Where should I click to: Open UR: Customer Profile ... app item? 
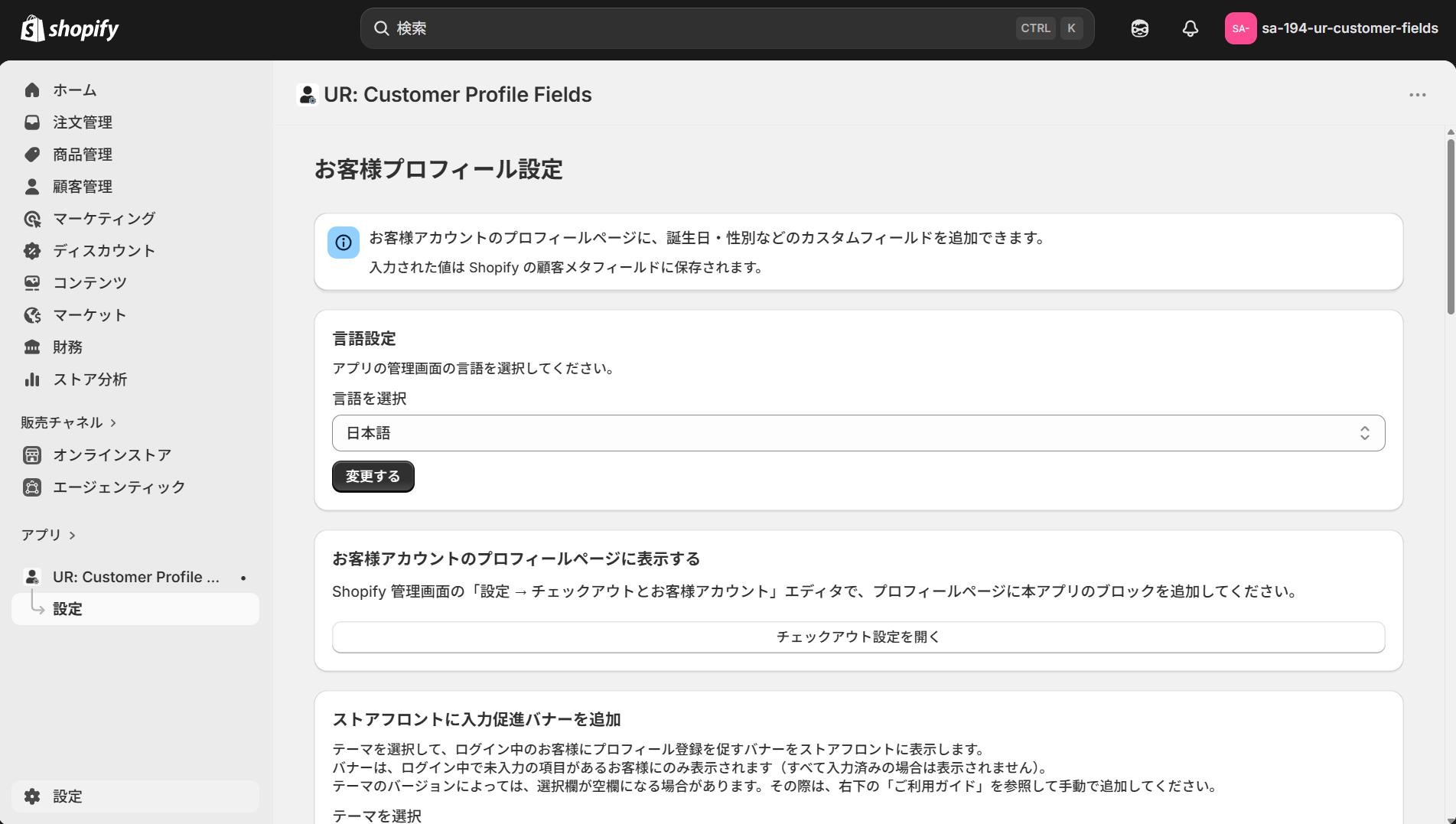(135, 578)
